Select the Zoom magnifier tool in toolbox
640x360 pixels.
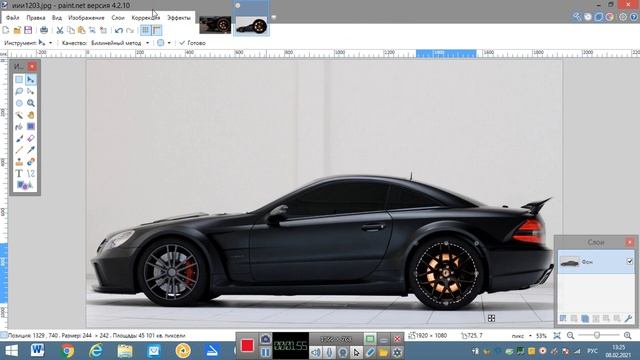tap(31, 103)
